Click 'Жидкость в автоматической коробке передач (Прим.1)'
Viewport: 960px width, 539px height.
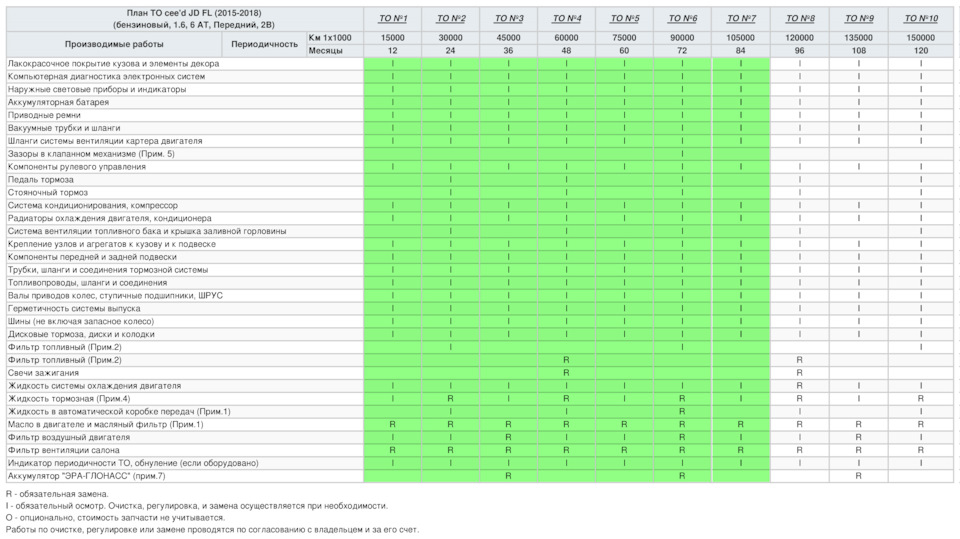tap(119, 412)
